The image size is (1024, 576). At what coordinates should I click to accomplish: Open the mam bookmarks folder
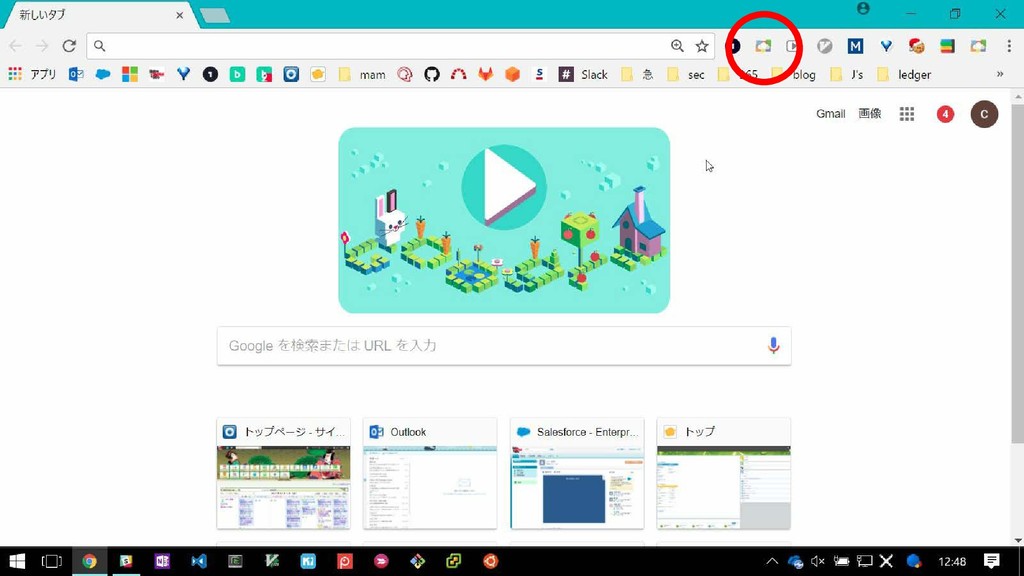point(362,74)
